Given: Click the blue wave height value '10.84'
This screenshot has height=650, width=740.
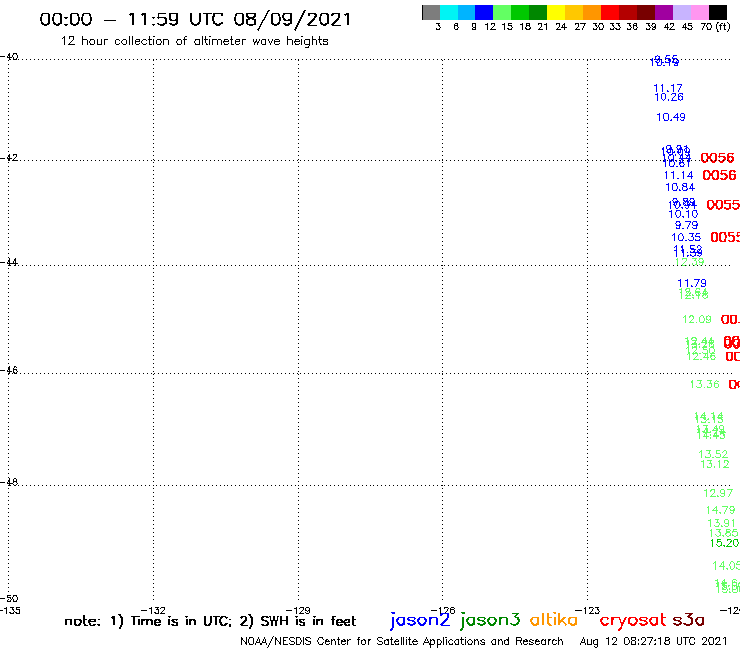Looking at the screenshot, I should click(x=680, y=187).
